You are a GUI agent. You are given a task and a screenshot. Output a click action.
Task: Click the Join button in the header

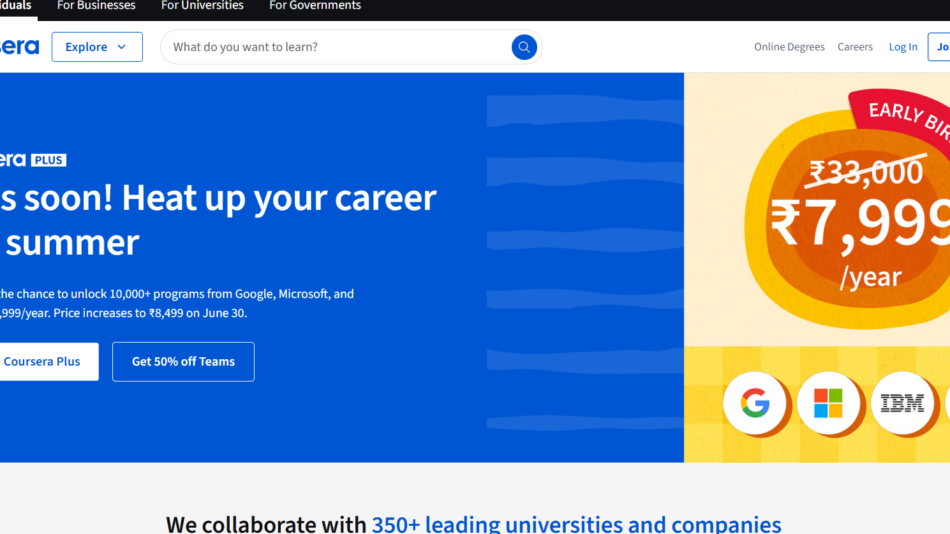(940, 47)
